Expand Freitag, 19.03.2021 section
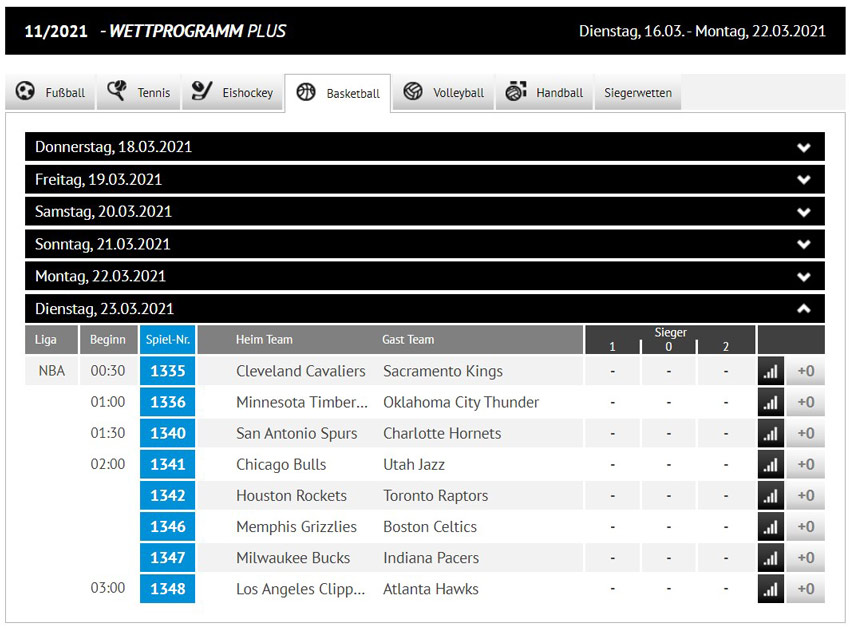Screen dimensions: 850x629 pyautogui.click(x=425, y=179)
